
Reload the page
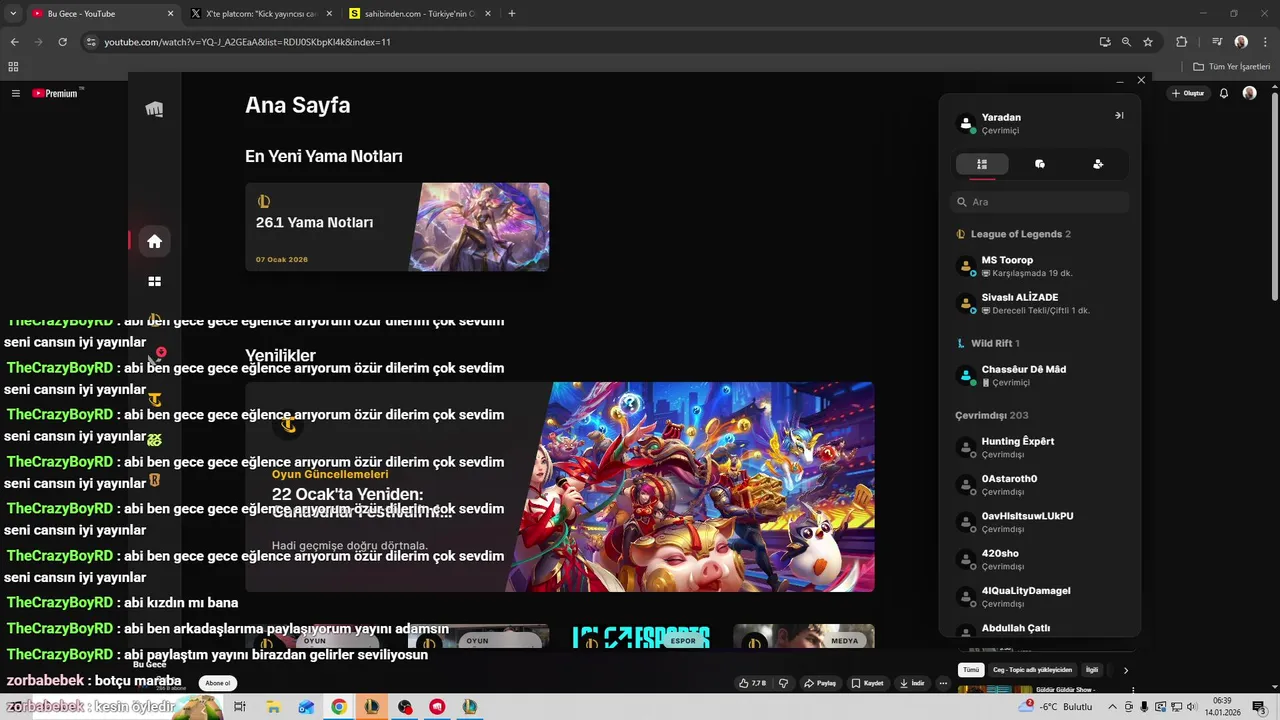62,42
